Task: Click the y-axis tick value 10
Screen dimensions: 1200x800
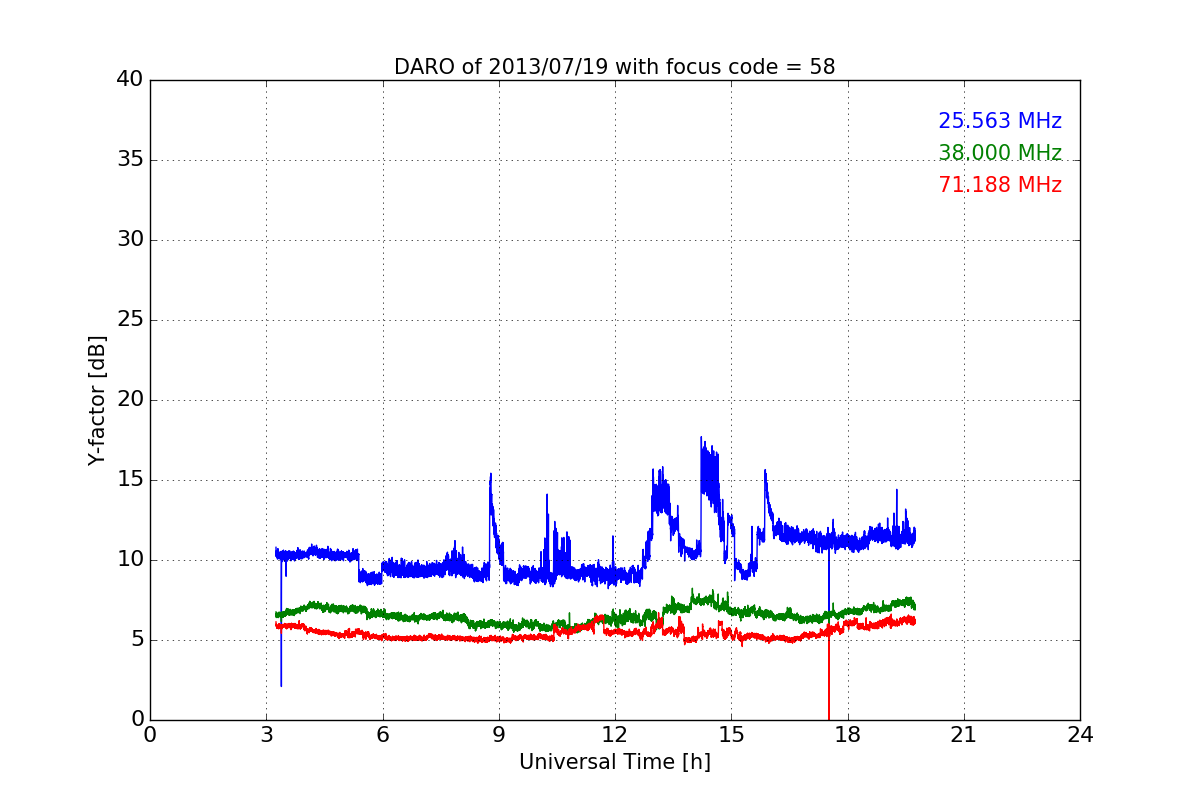Action: 130,560
